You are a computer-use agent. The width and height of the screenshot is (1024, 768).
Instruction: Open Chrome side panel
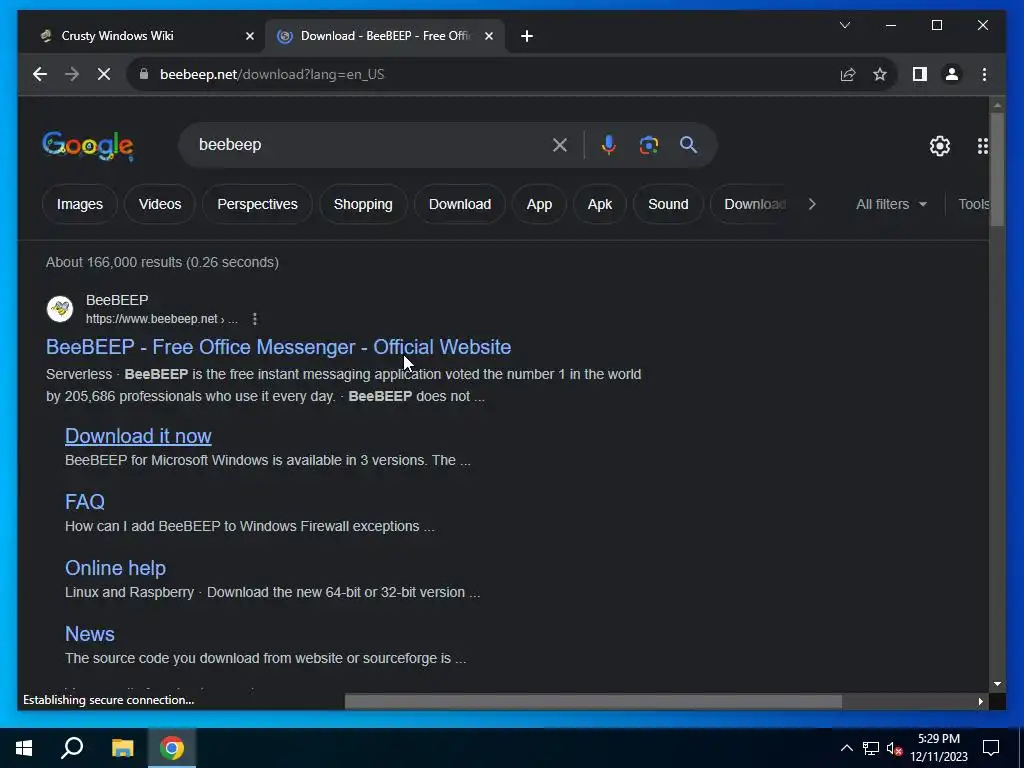coord(920,74)
